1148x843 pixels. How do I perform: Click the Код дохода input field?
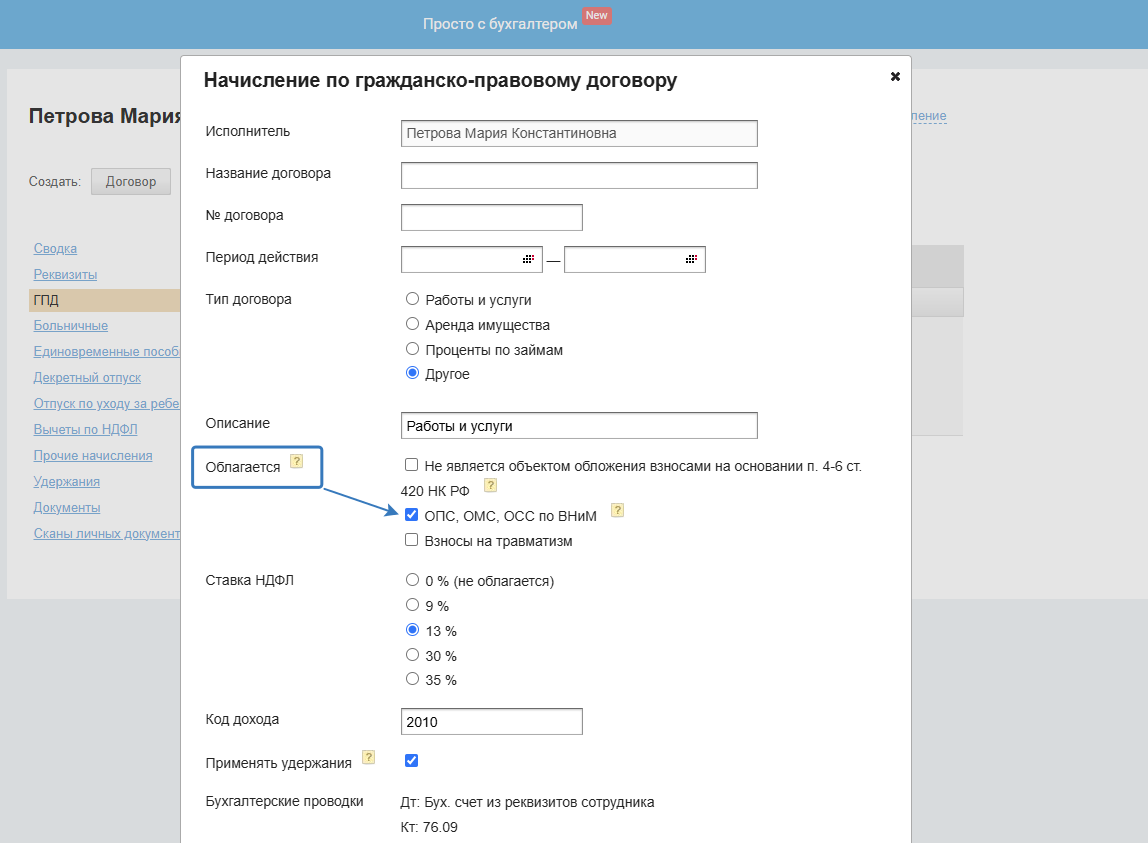point(491,721)
